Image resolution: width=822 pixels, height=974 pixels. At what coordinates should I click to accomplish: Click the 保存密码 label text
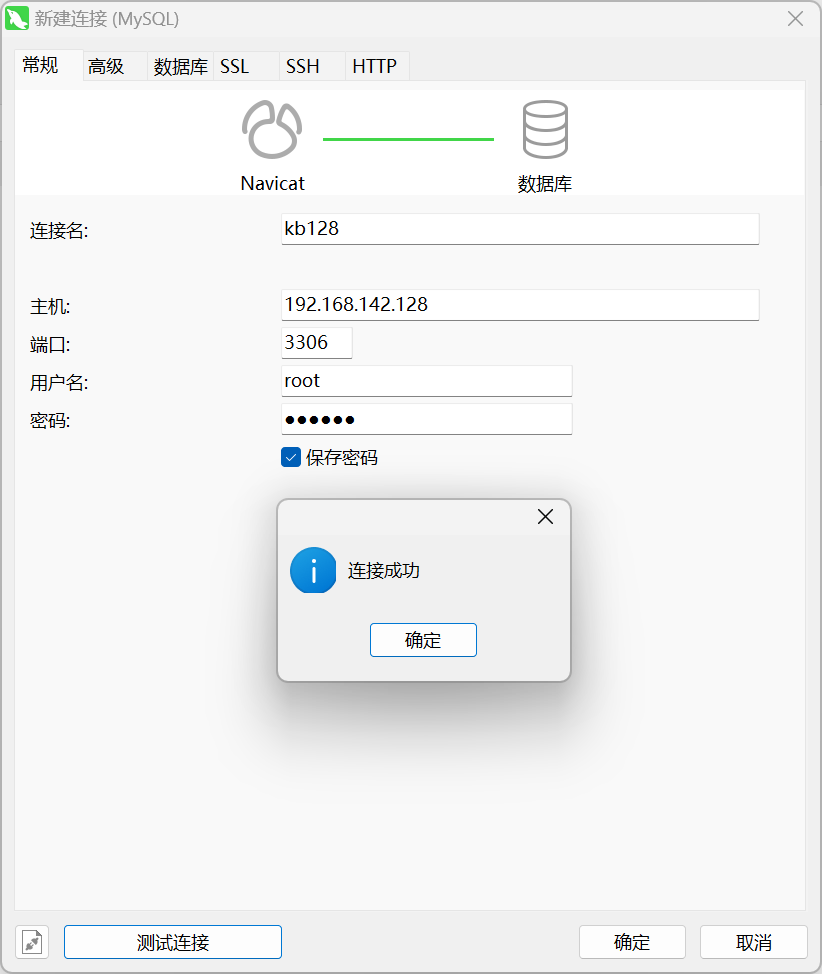pos(342,458)
